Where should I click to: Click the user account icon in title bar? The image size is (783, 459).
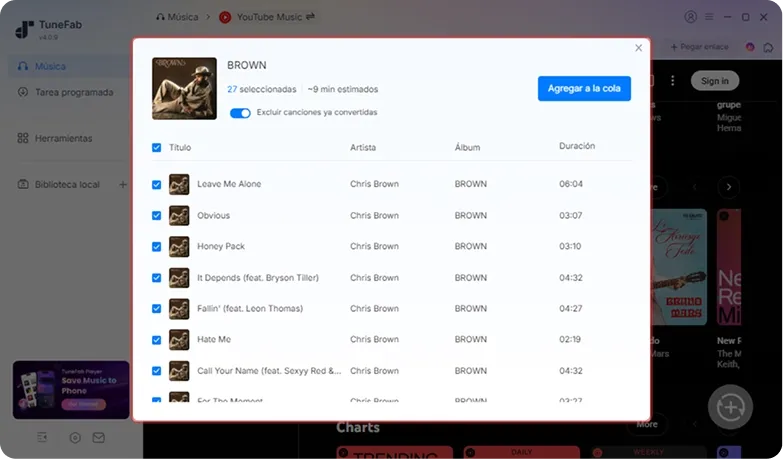pos(690,17)
